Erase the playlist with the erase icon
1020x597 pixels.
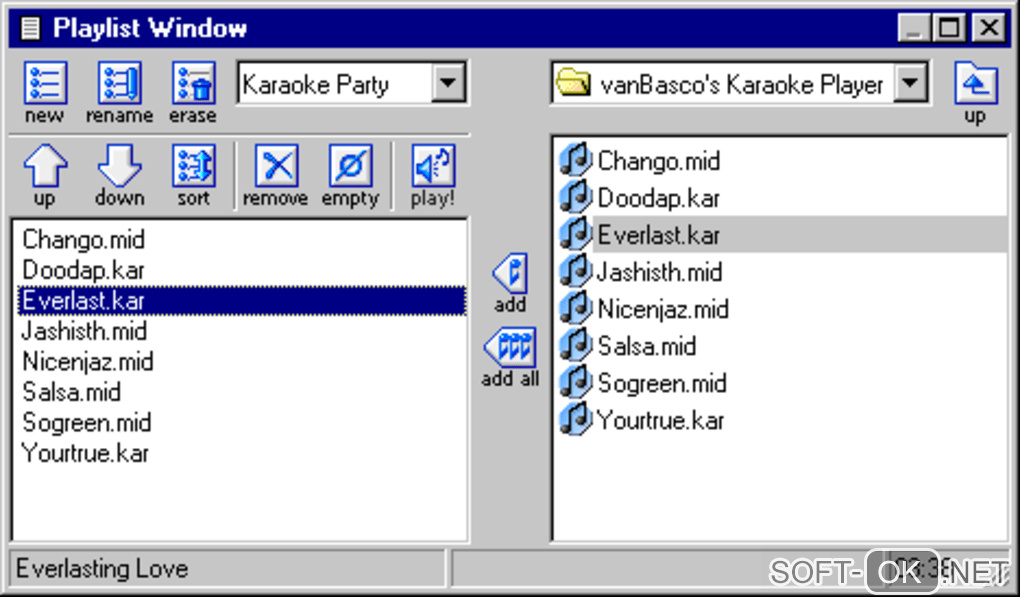[x=193, y=83]
